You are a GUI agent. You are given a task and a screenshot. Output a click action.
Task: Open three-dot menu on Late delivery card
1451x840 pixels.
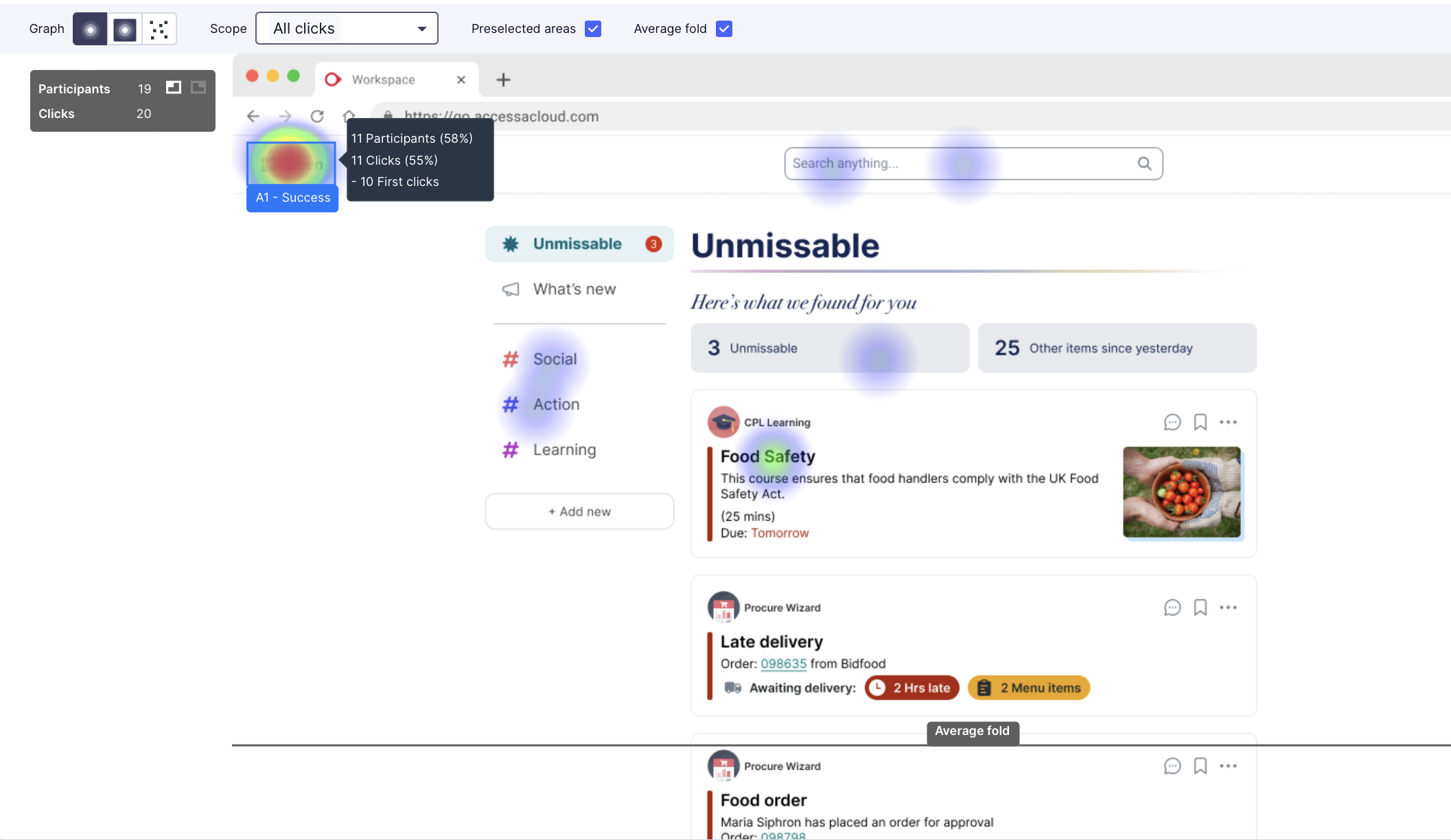[x=1228, y=607]
